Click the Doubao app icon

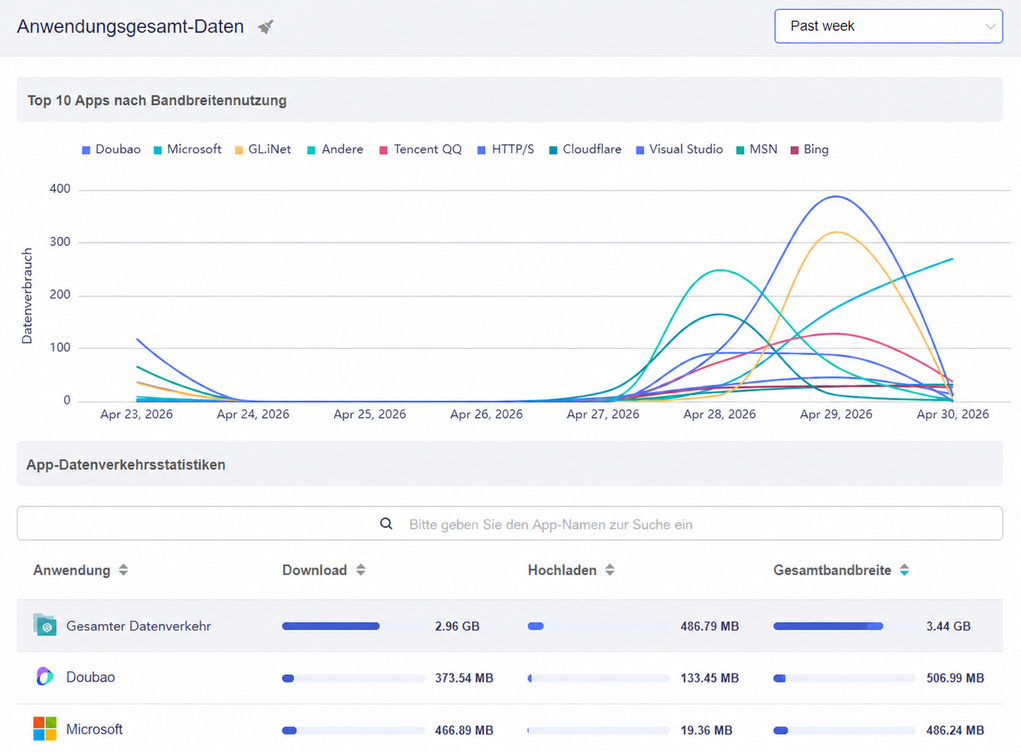point(44,676)
